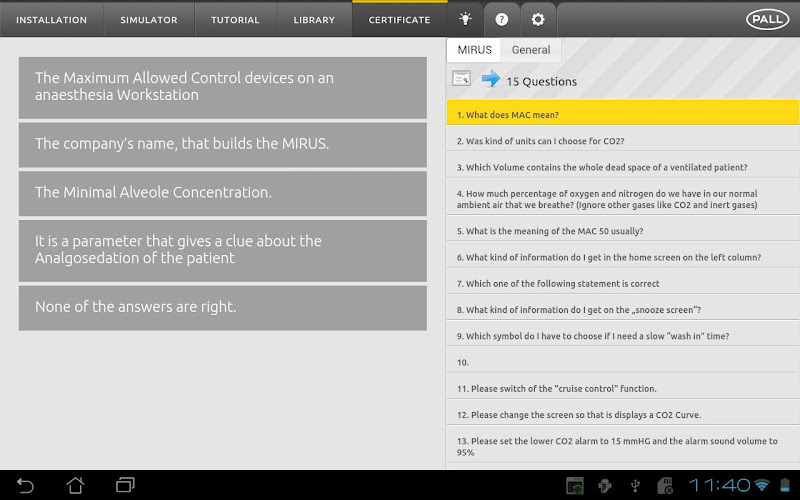Select the MIRUS tab
The height and width of the screenshot is (500, 800).
pos(474,50)
